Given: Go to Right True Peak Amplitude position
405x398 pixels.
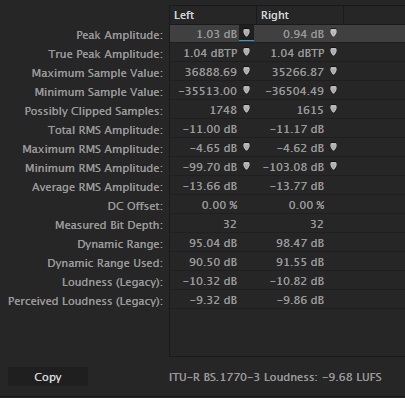Looking at the screenshot, I should coord(333,52).
